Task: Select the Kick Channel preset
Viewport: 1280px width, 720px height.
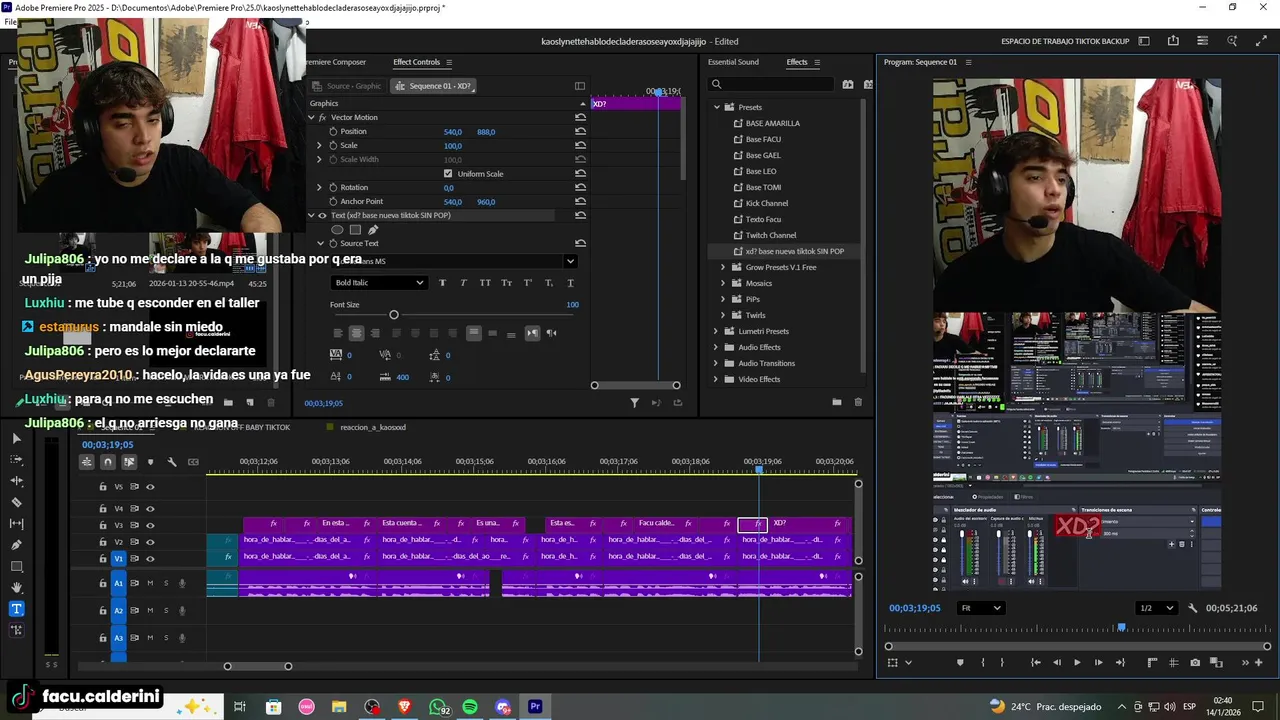Action: (767, 203)
